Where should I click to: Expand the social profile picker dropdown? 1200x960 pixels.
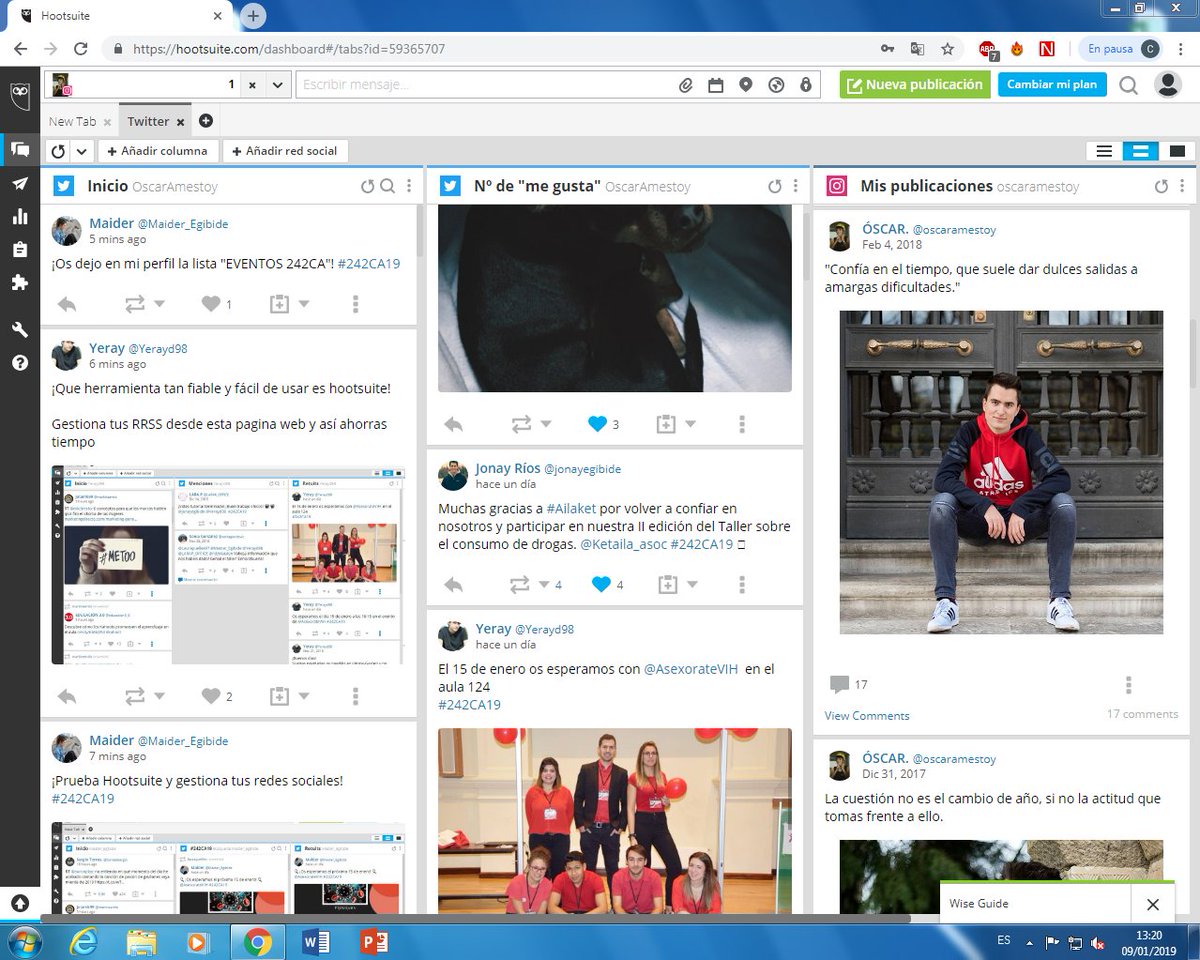pos(277,85)
